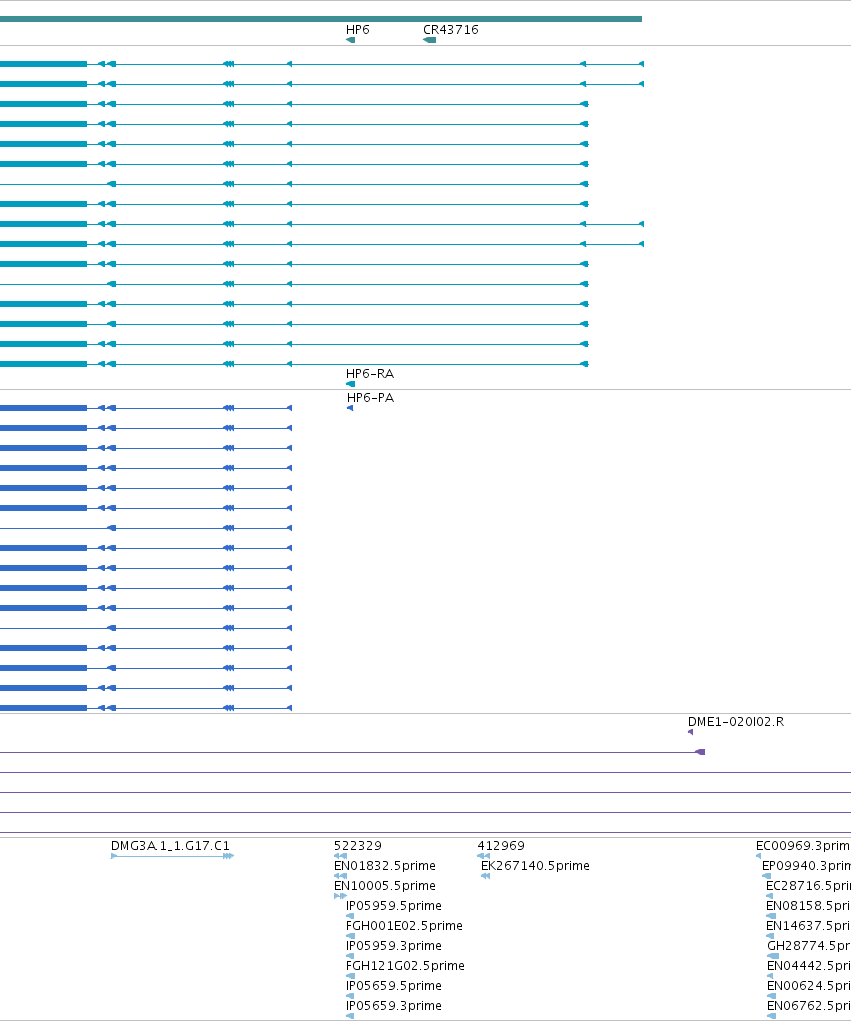The width and height of the screenshot is (851, 1021).
Task: Click the purple block ending the long purple feature
Action: point(701,752)
